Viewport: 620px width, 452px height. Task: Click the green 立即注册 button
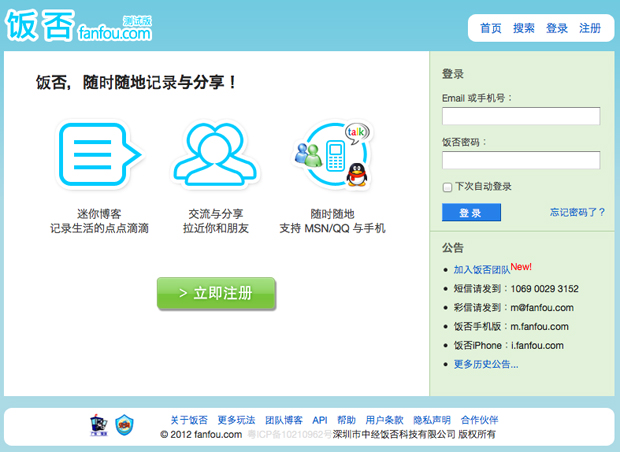216,293
